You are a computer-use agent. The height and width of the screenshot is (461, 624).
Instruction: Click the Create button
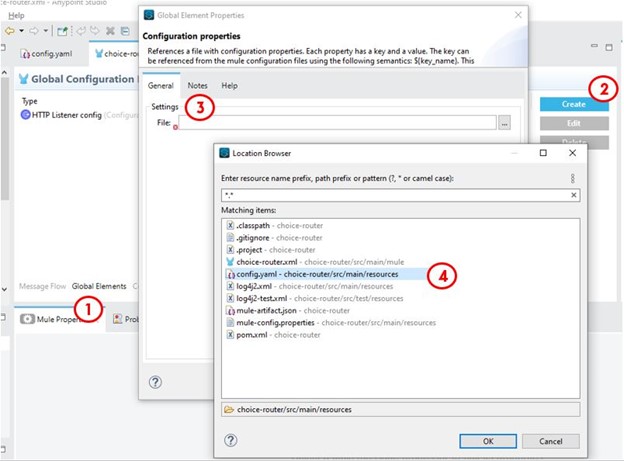point(573,104)
